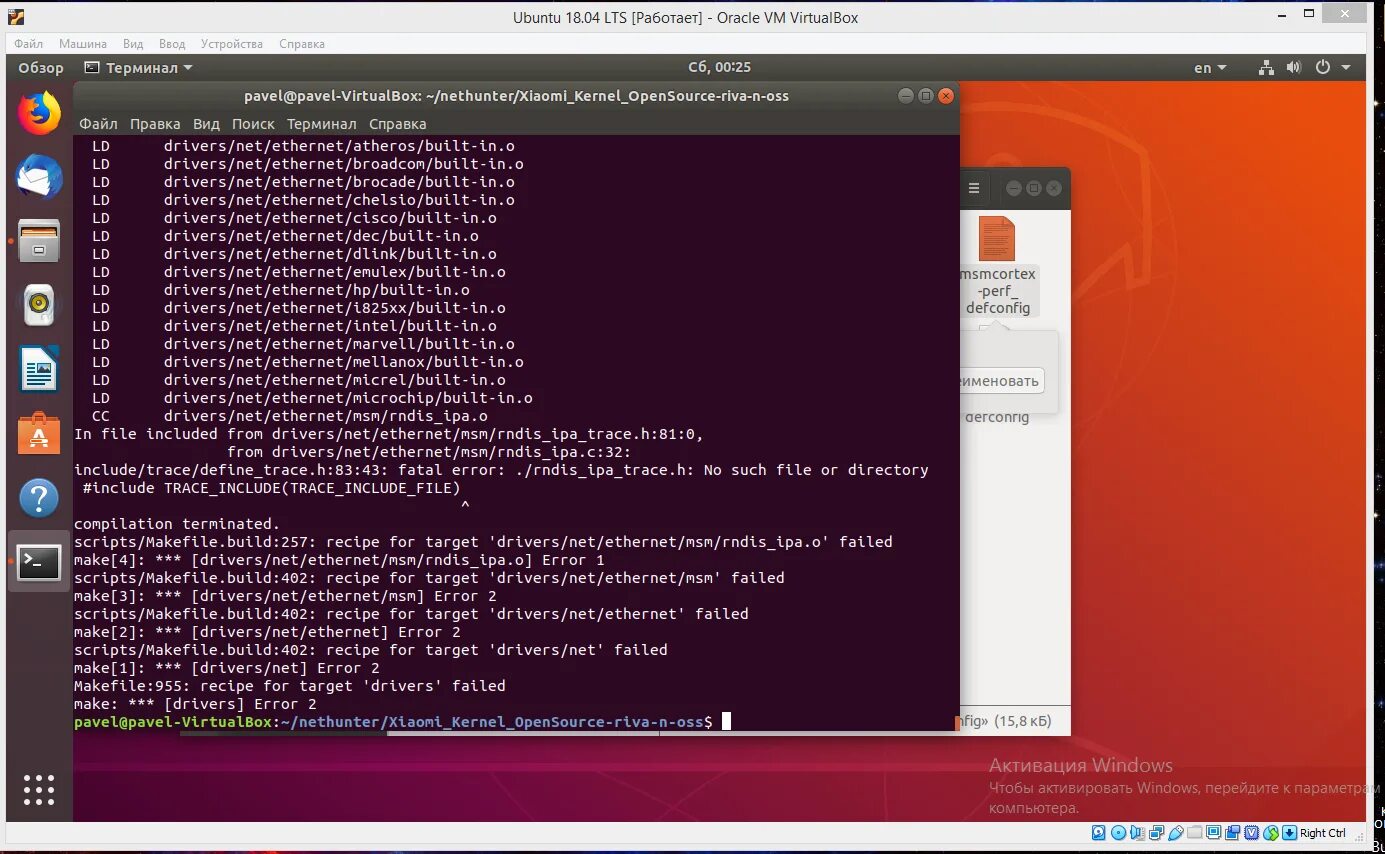Click '#include TRACE_INCLUDE(TRACE_INCLUDE_FILE)' line
Viewport: 1385px width, 854px height.
tap(271, 488)
